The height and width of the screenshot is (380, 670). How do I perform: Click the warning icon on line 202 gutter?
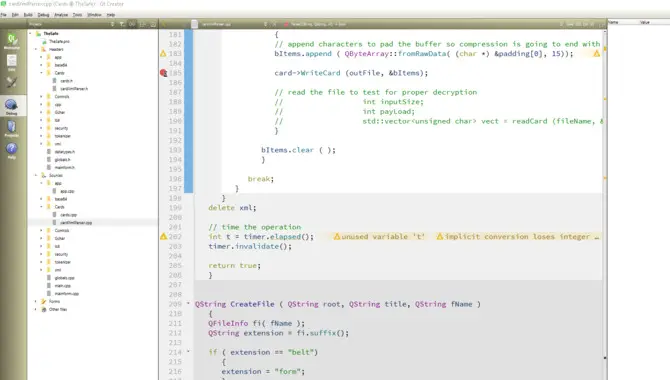coord(163,236)
